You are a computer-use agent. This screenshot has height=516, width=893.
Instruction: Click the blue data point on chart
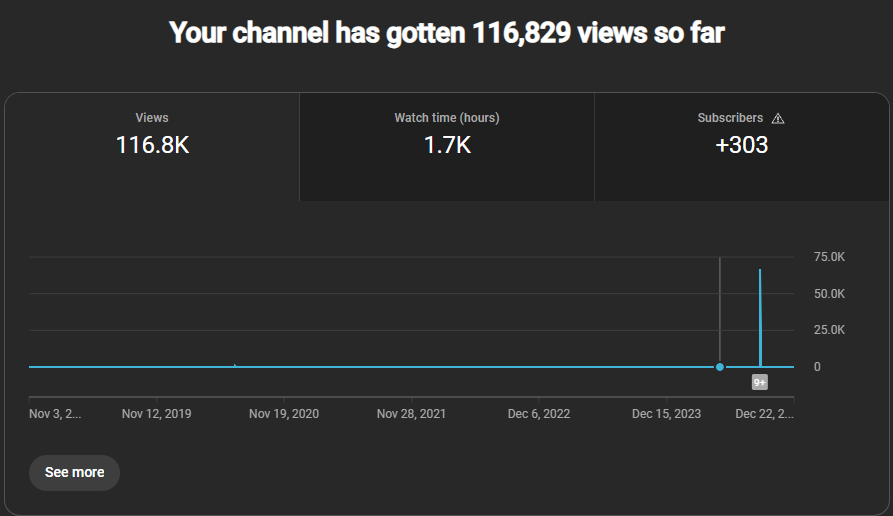tap(720, 367)
